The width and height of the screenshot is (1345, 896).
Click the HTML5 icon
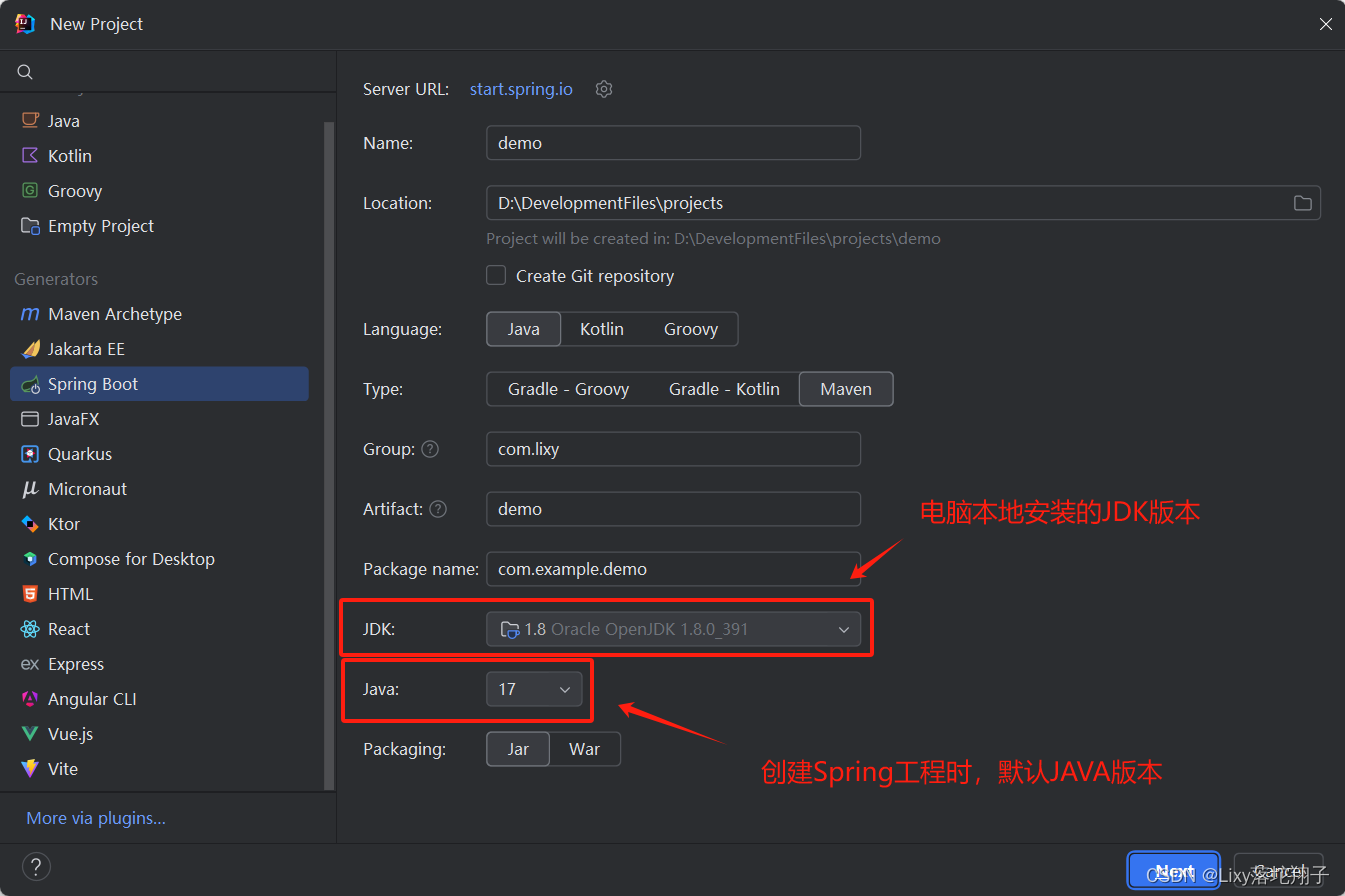coord(30,594)
